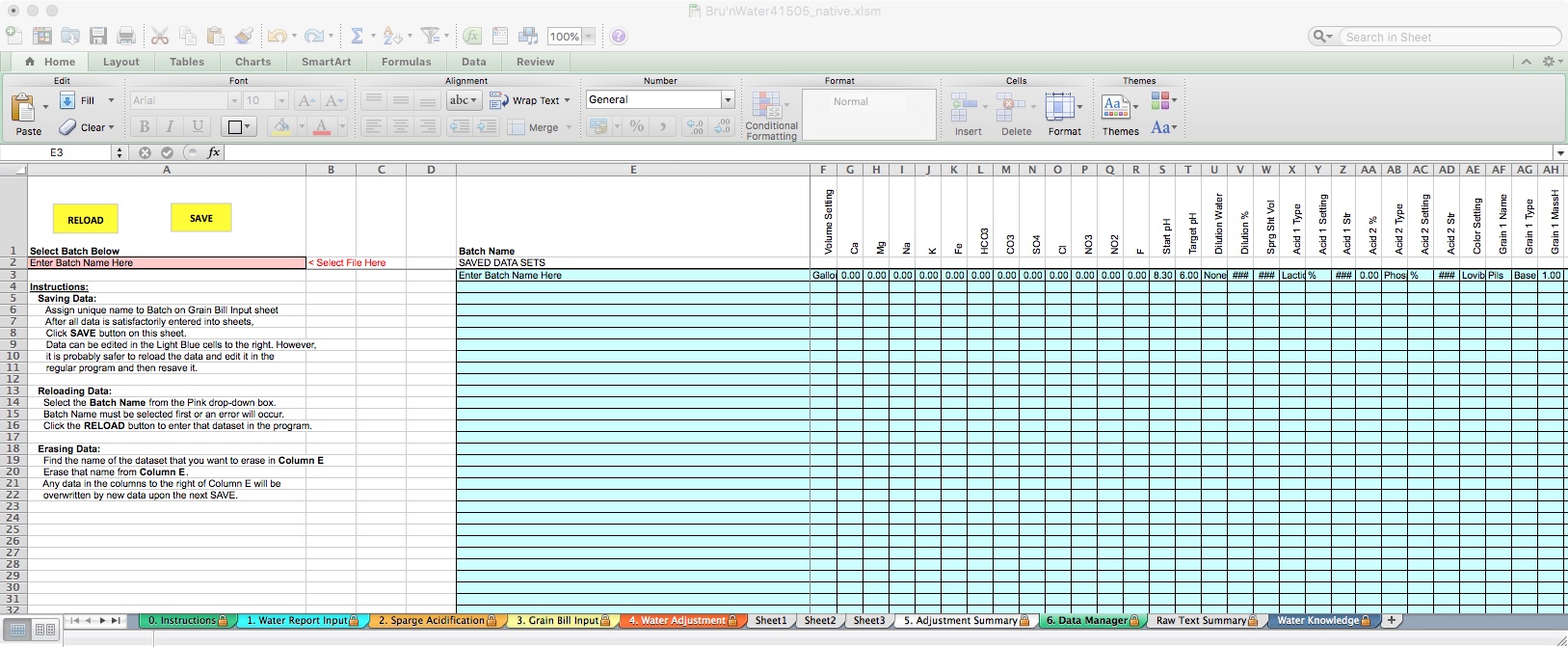
Task: Click the red font color swatch
Action: (322, 126)
